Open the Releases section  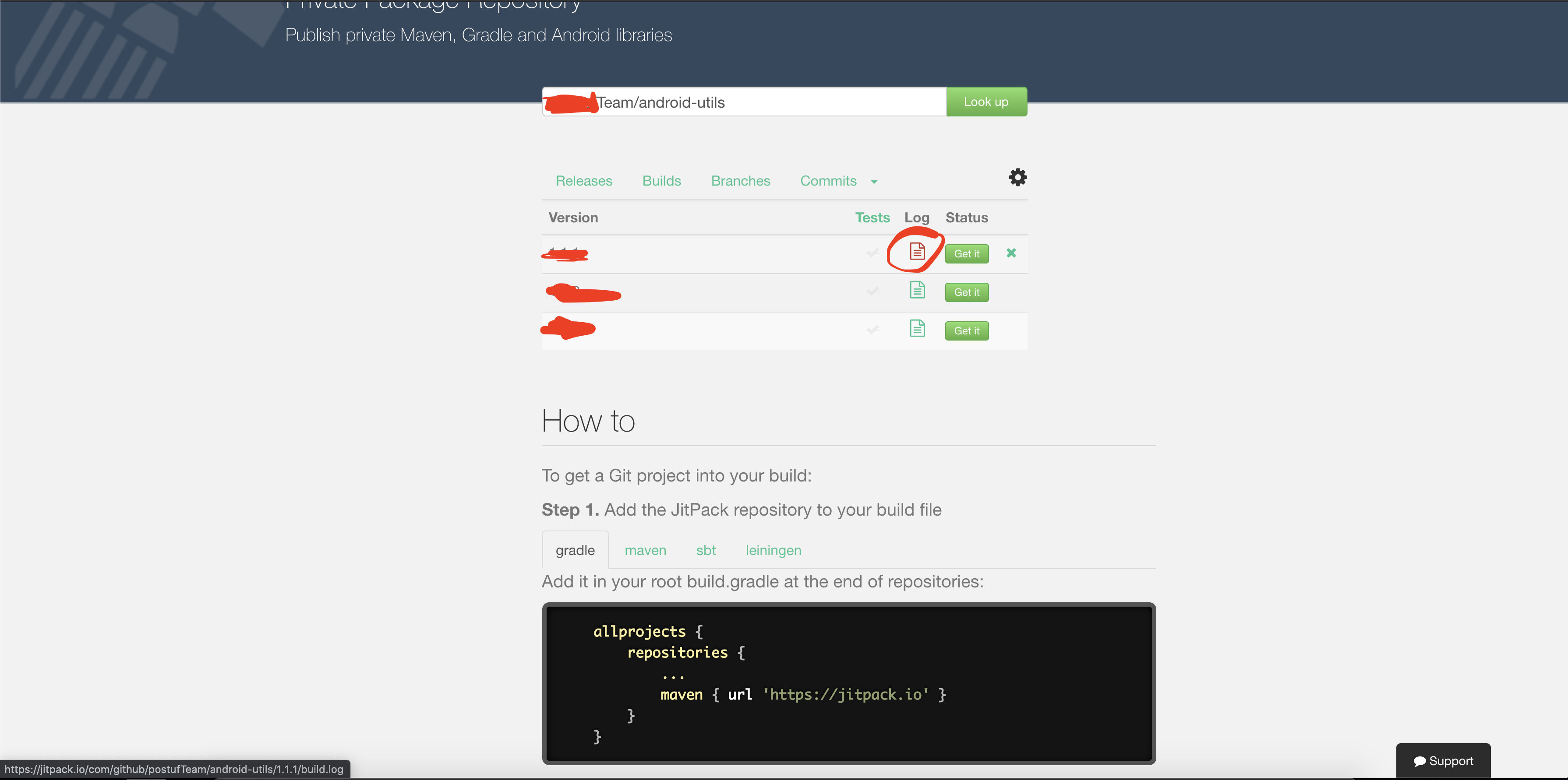(584, 181)
